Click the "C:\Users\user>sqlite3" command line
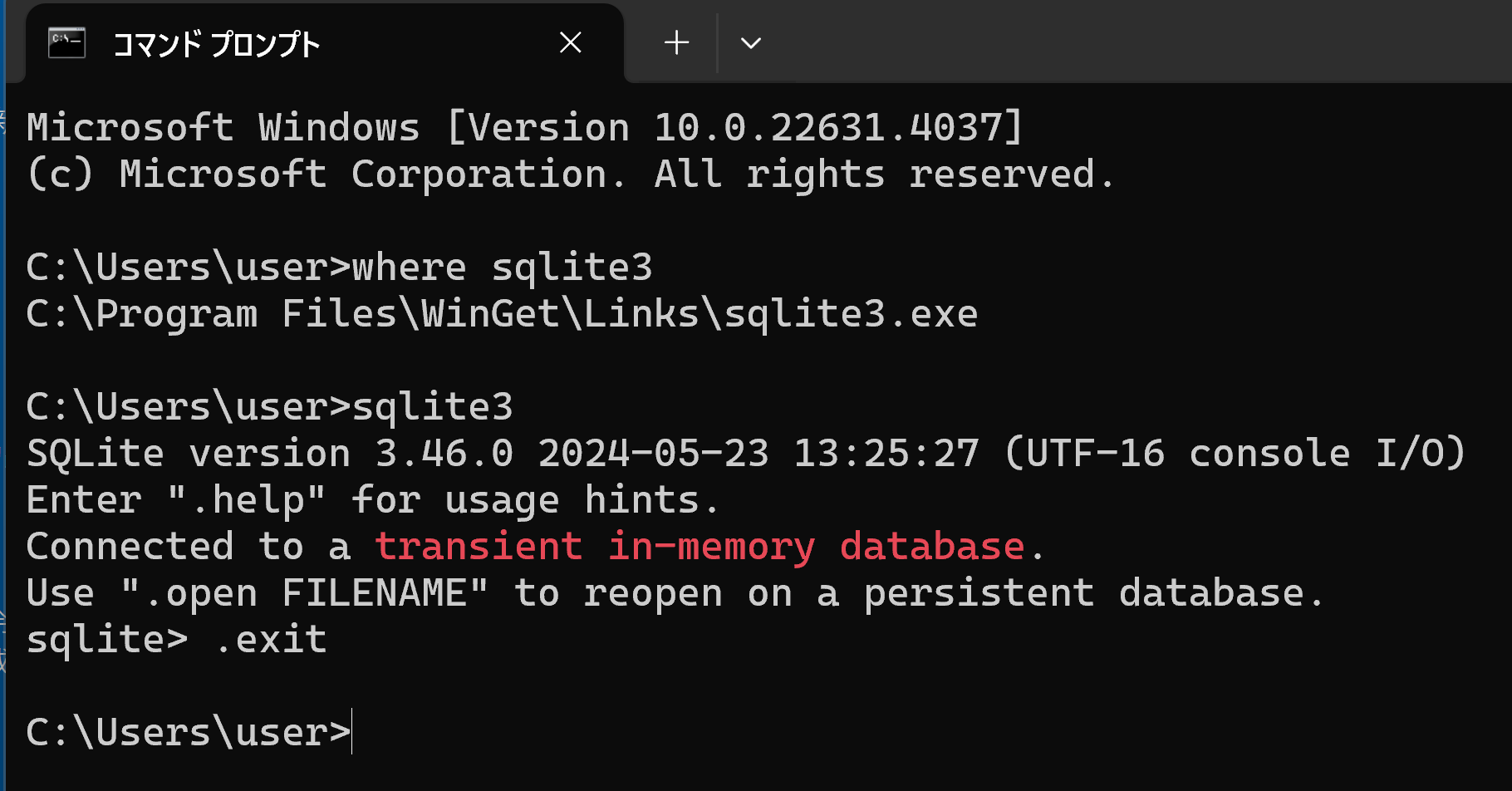Screen dimensions: 1512x791 click(270, 407)
